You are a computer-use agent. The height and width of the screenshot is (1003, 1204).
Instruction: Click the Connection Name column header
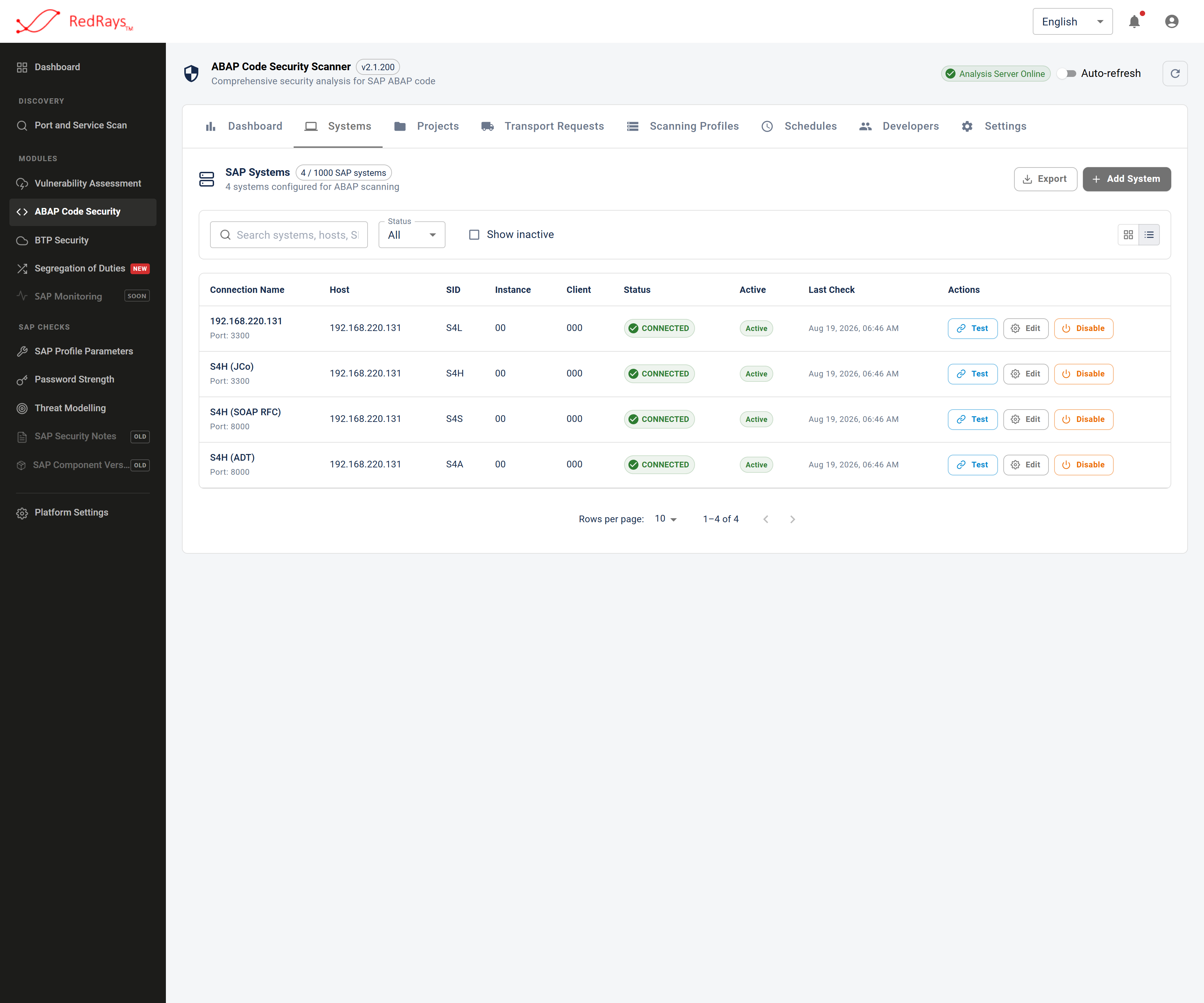pos(247,290)
